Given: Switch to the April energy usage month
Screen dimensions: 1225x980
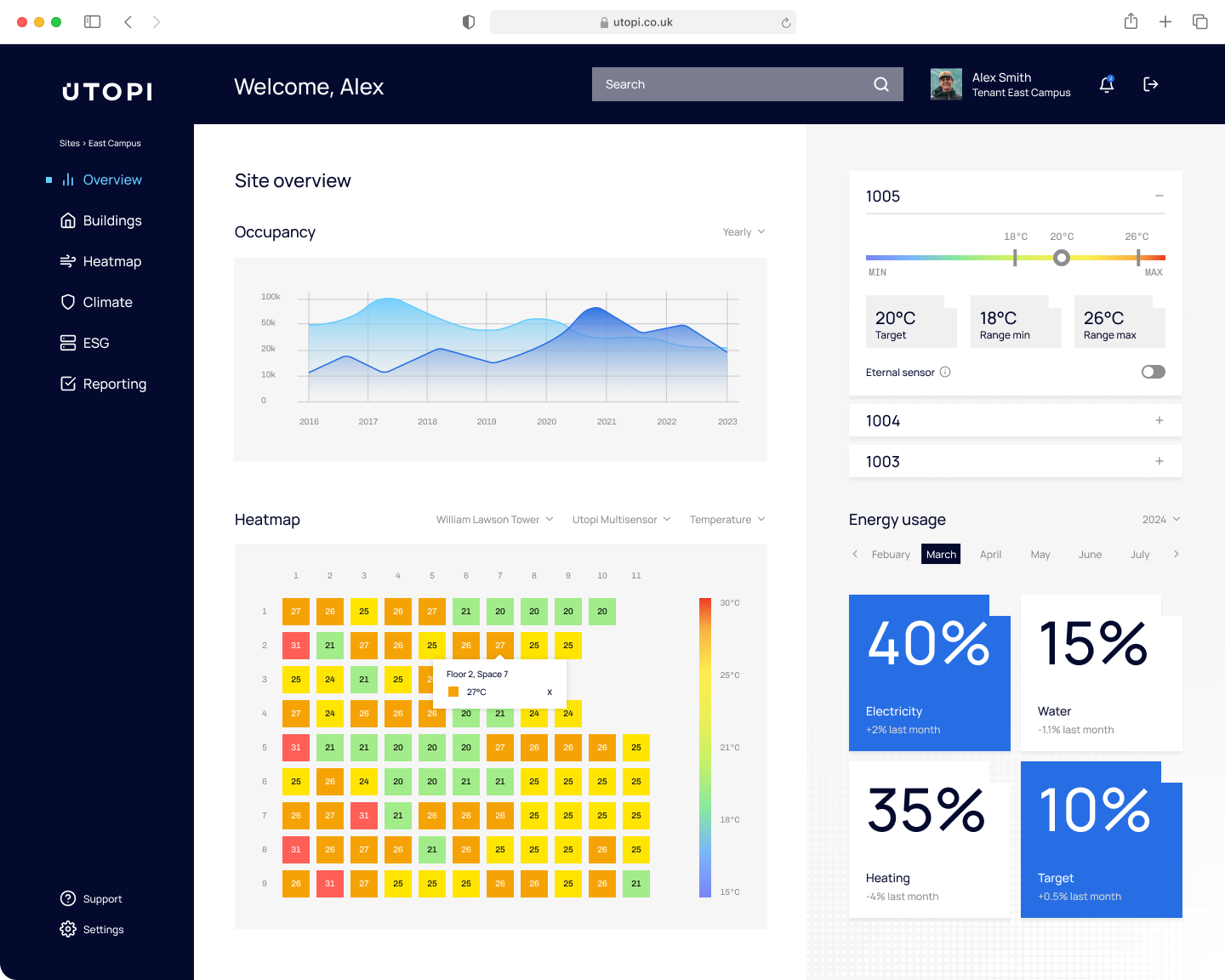Looking at the screenshot, I should tap(990, 554).
